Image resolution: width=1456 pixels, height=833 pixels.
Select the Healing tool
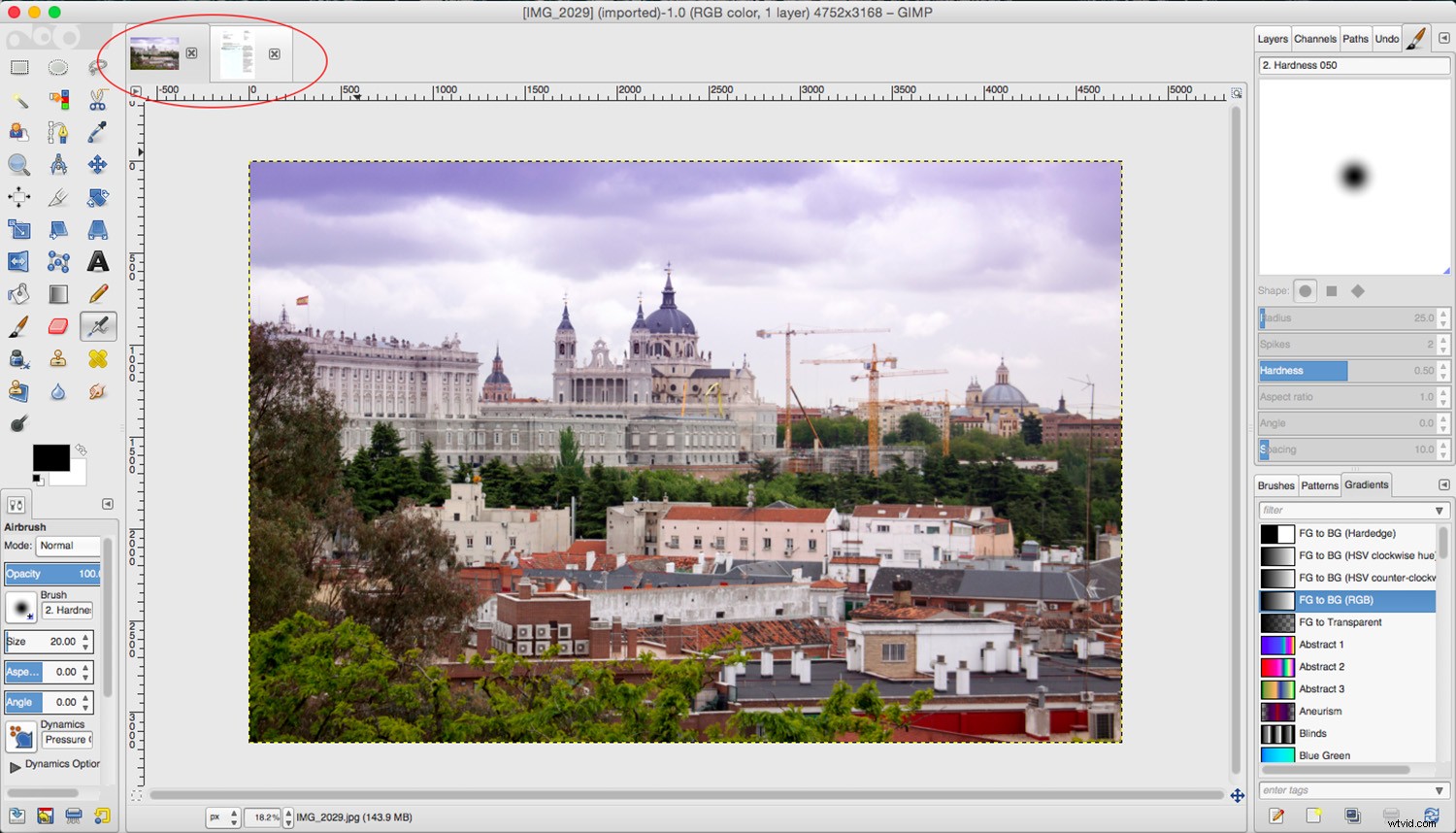[x=97, y=359]
